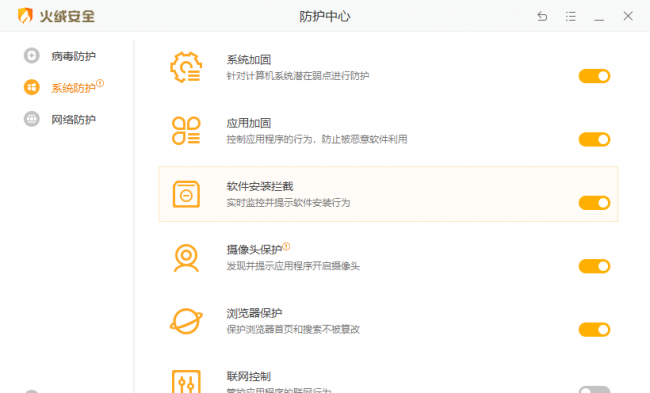The image size is (650, 393).
Task: Click the 系统加固 gear icon
Action: pos(186,67)
